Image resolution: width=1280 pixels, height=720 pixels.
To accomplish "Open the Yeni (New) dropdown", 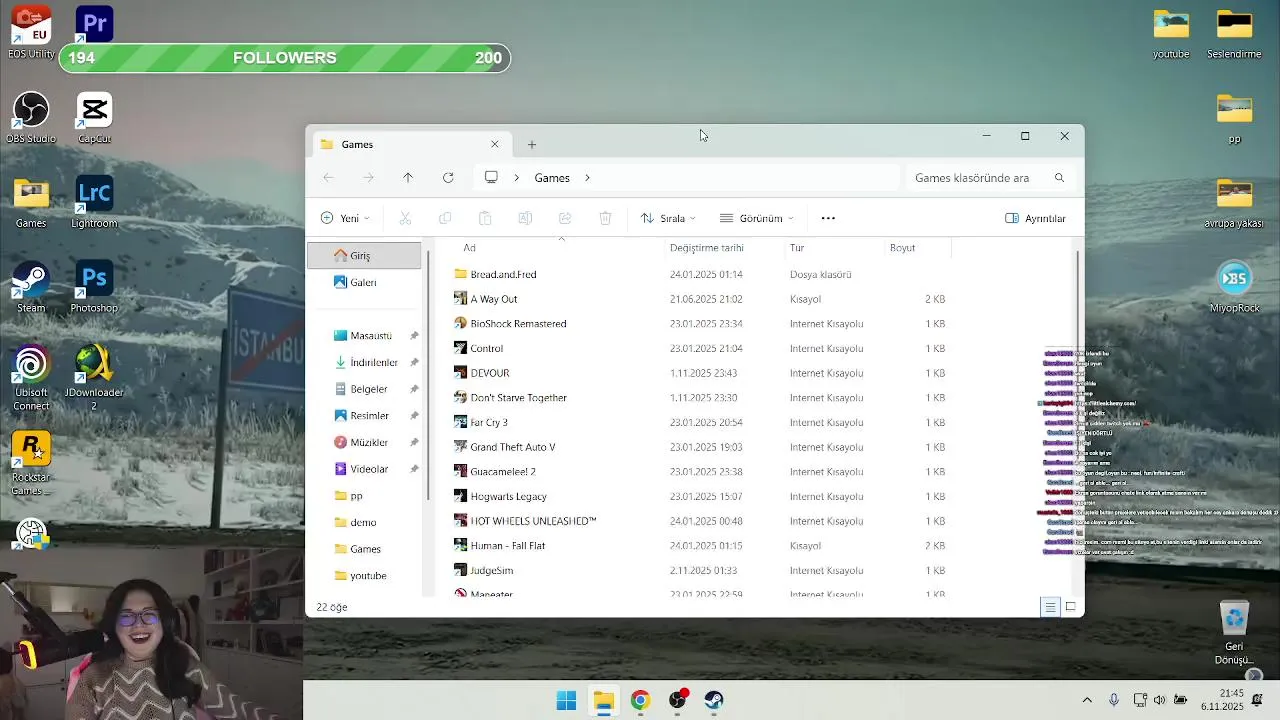I will click(x=345, y=218).
